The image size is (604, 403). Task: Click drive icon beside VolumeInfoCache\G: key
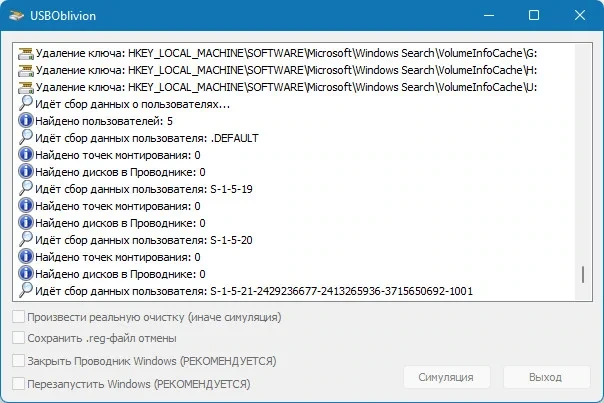(x=26, y=53)
